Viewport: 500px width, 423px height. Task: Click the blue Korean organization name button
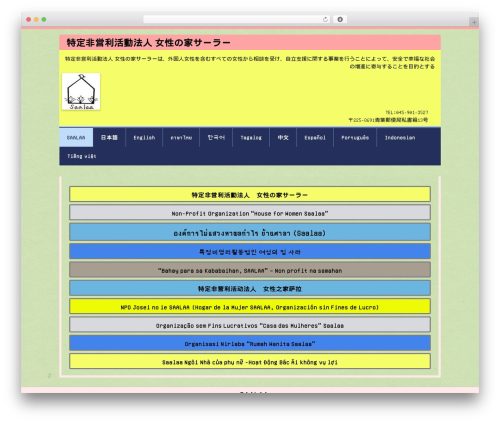(x=250, y=251)
